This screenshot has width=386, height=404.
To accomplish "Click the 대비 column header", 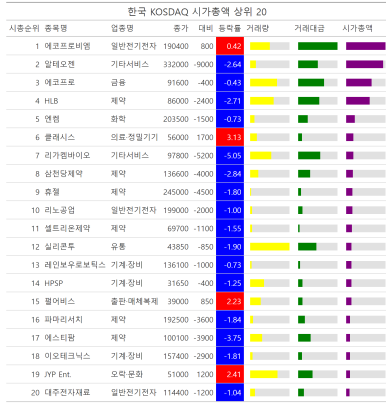I will (x=206, y=28).
